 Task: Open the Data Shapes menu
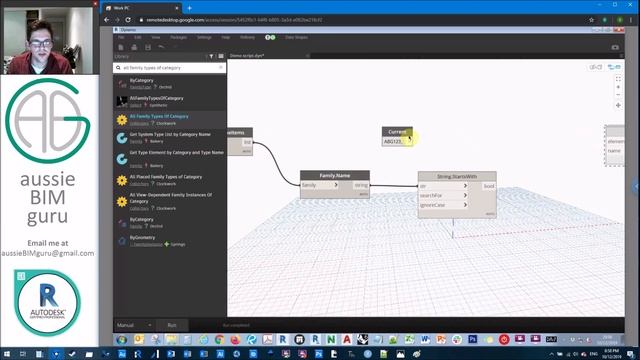point(296,37)
